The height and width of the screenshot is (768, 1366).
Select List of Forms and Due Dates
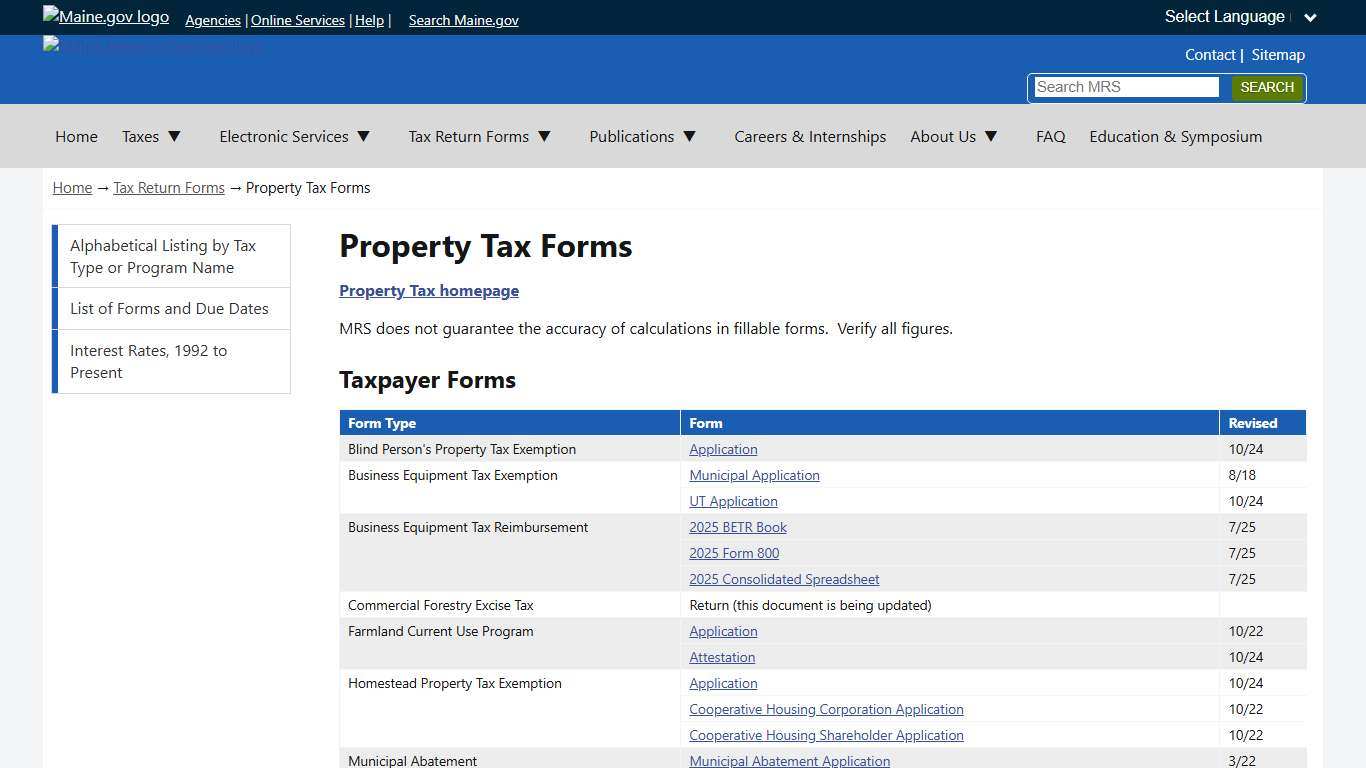click(x=170, y=308)
